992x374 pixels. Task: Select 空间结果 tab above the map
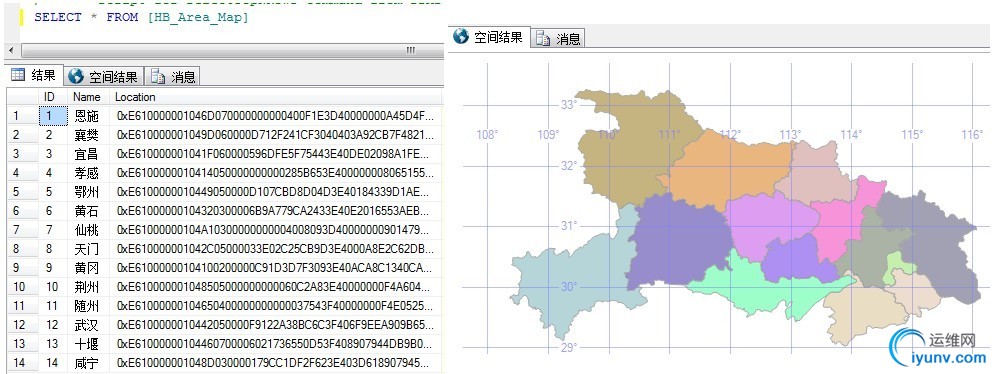pos(490,37)
